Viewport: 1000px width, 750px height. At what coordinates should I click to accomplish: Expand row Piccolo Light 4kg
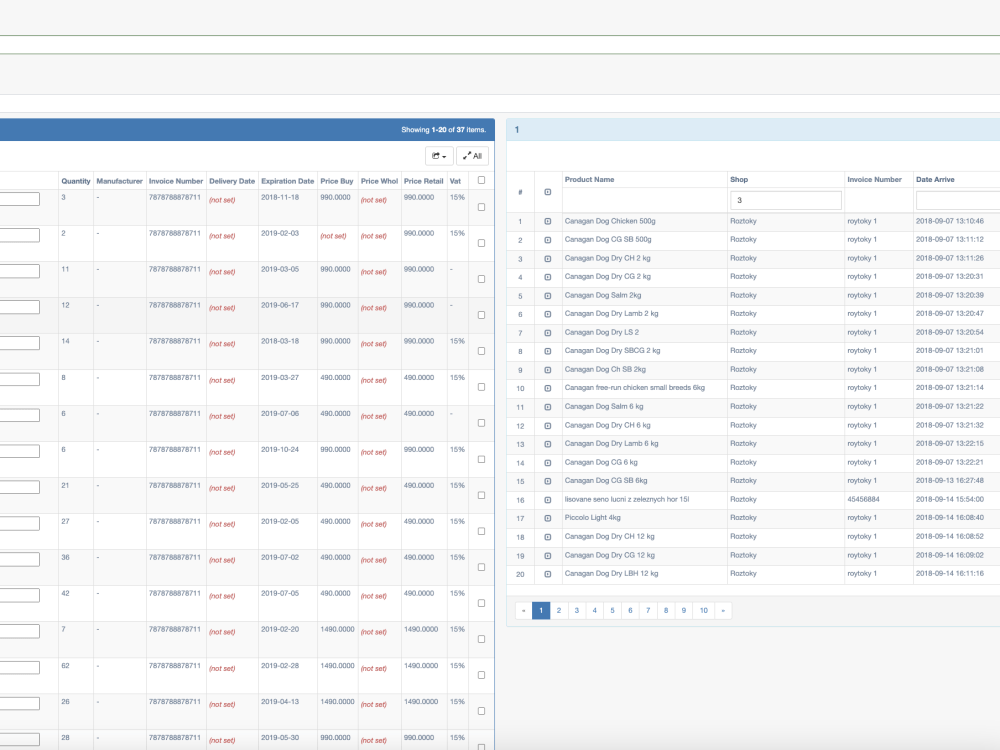548,518
